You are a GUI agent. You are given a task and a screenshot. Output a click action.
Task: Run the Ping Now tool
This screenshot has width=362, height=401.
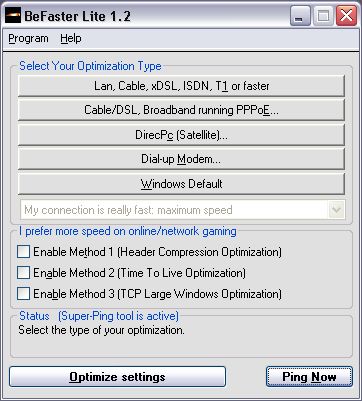click(x=309, y=377)
